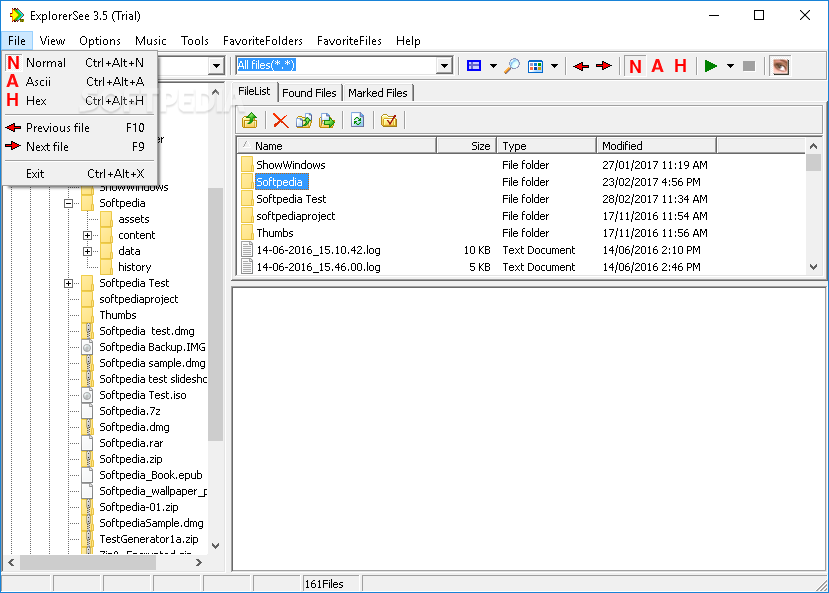Select the Thumbs folder in file list
This screenshot has width=829, height=593.
(x=275, y=233)
